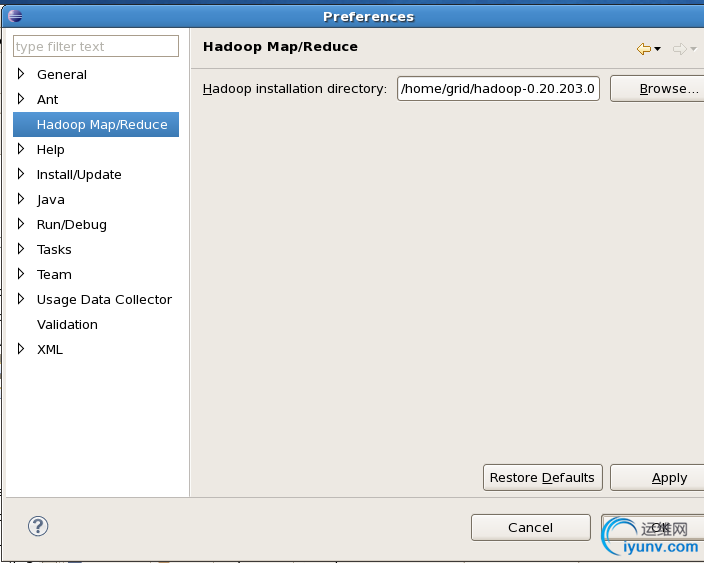Click the forward navigation arrow icon

pos(680,49)
